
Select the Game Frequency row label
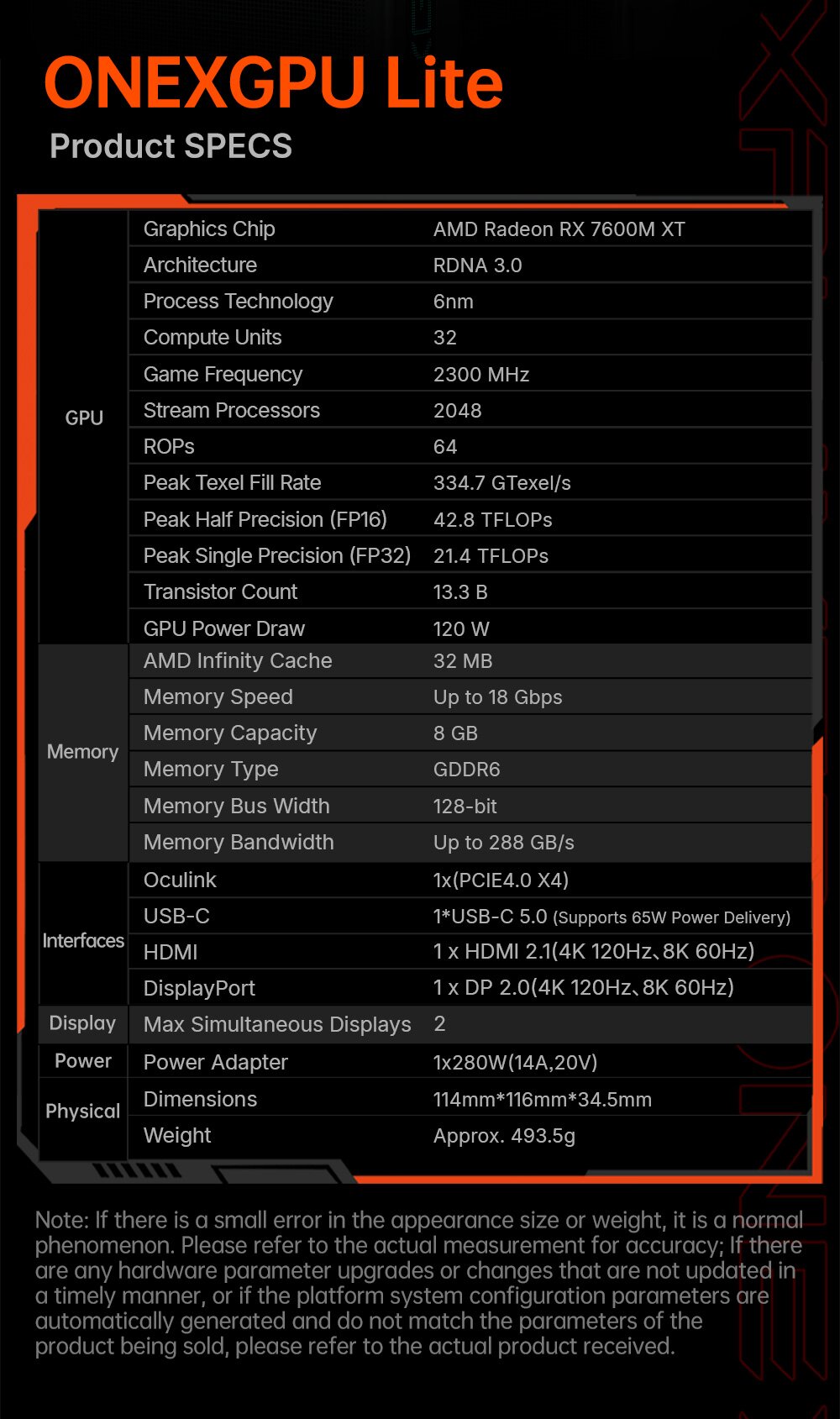(x=223, y=374)
